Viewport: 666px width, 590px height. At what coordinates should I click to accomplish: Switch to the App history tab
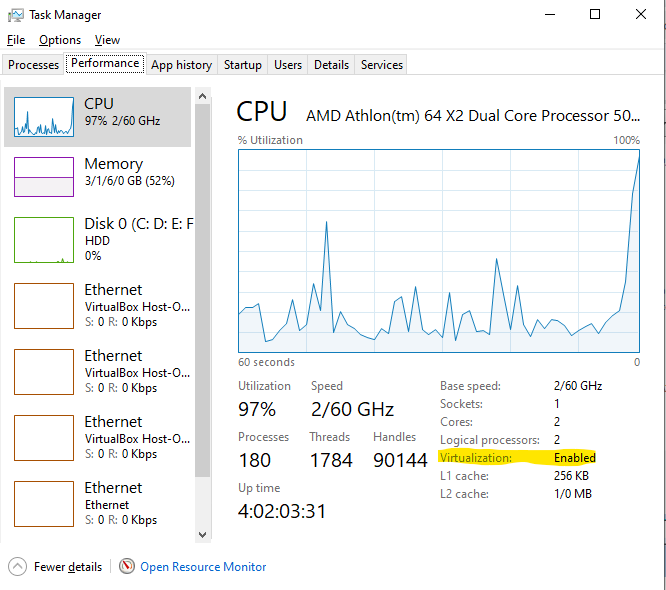(181, 65)
